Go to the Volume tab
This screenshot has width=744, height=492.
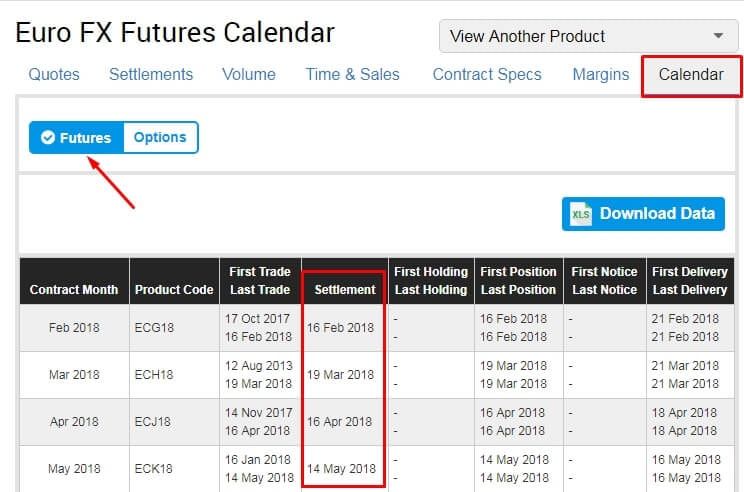249,74
